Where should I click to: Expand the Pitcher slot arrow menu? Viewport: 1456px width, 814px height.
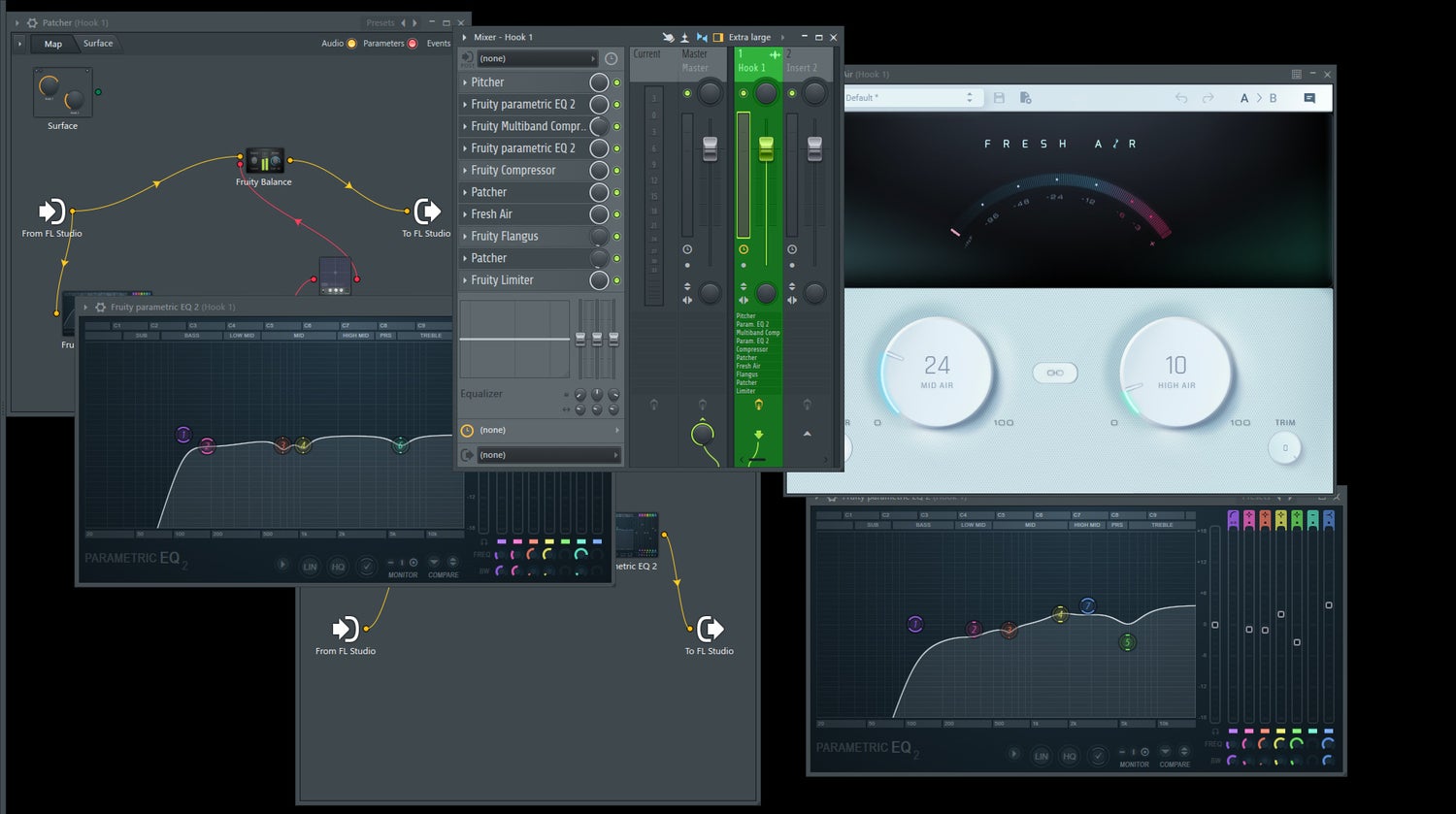465,82
